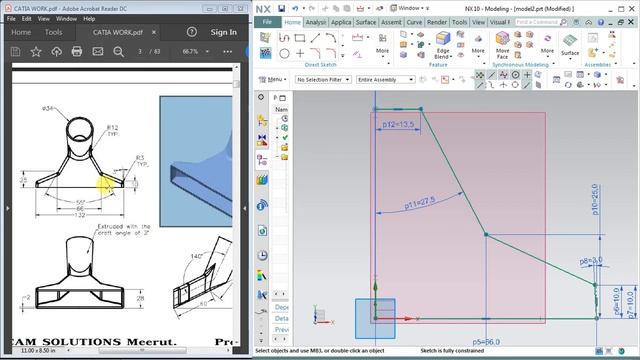The image size is (640, 360).
Task: Toggle the snap end point option
Action: tap(480, 85)
